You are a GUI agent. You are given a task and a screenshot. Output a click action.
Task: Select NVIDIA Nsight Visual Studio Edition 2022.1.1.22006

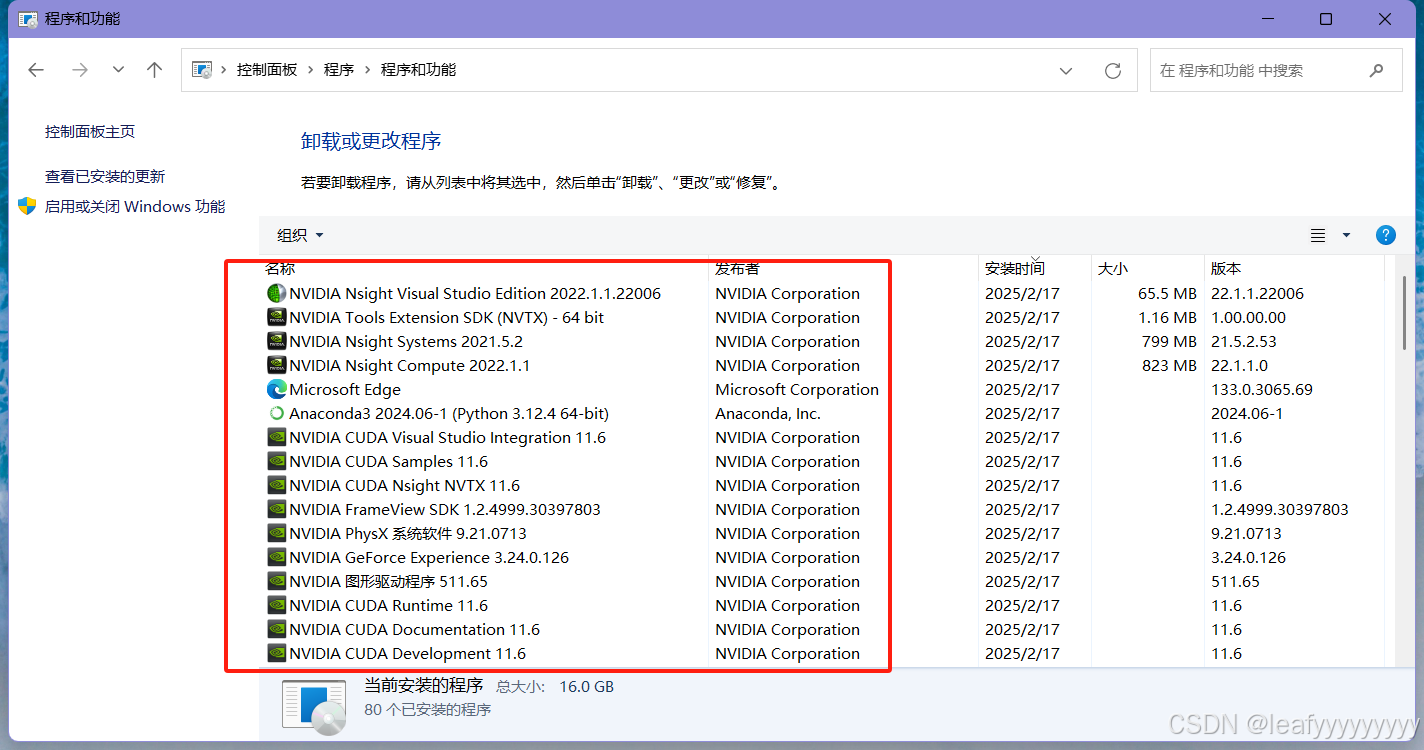(x=475, y=293)
